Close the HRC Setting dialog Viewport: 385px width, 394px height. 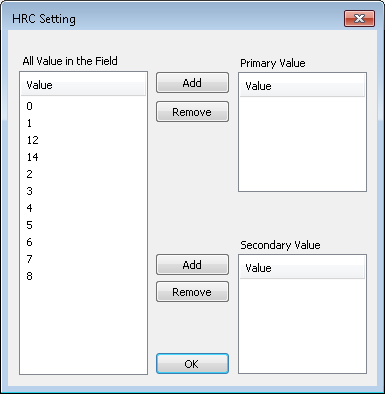click(359, 18)
